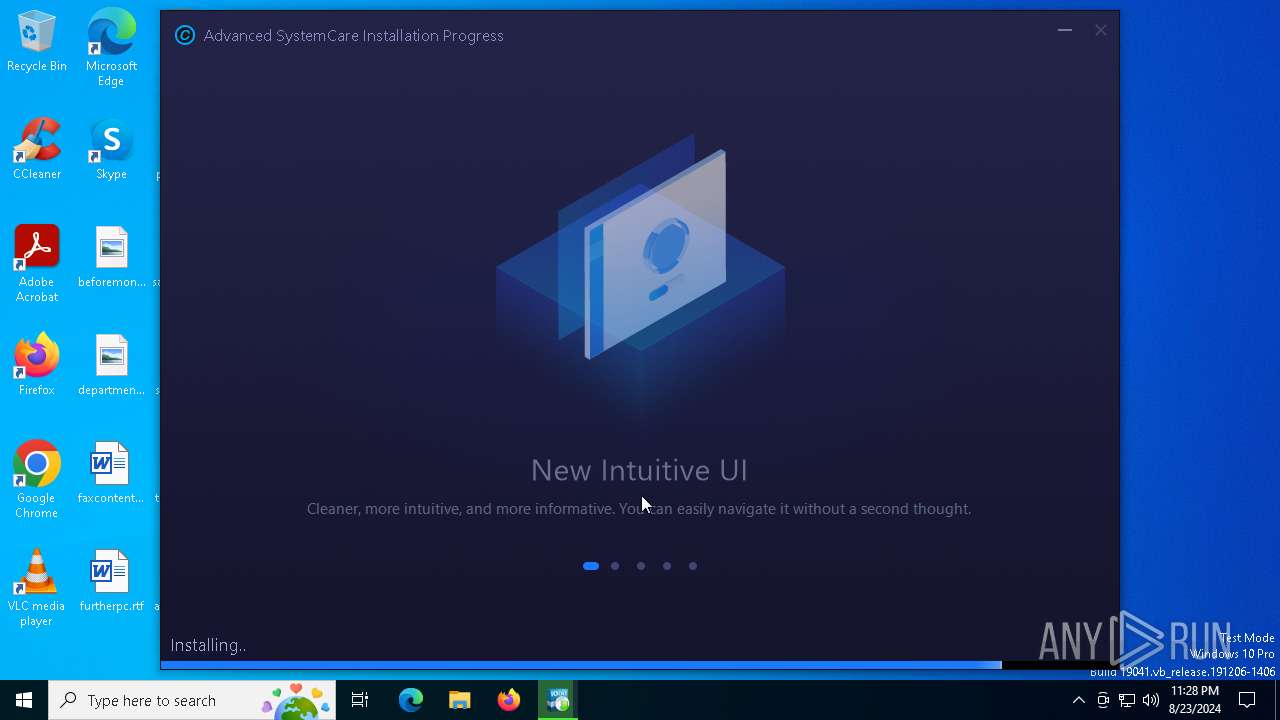This screenshot has width=1280, height=720.
Task: Go to the fifth slide indicator dot
Action: (x=693, y=566)
